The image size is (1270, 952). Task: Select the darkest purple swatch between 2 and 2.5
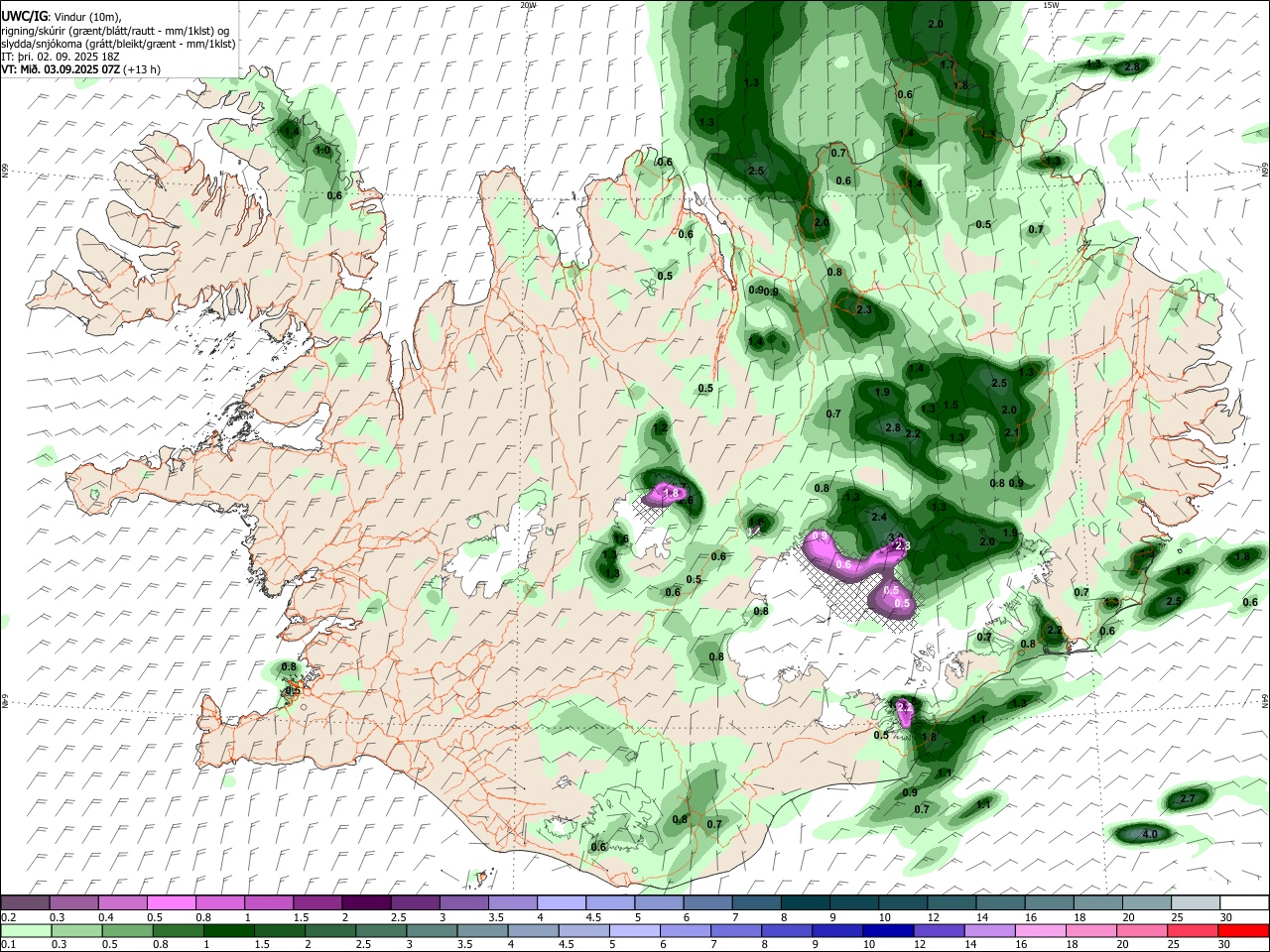pos(366,902)
